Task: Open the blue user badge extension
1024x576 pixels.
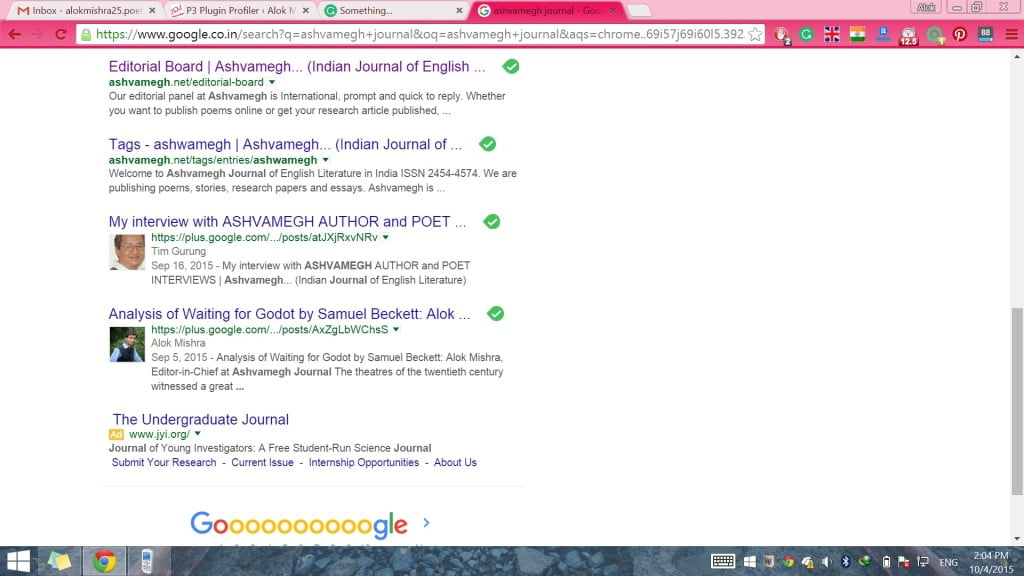Action: (883, 34)
